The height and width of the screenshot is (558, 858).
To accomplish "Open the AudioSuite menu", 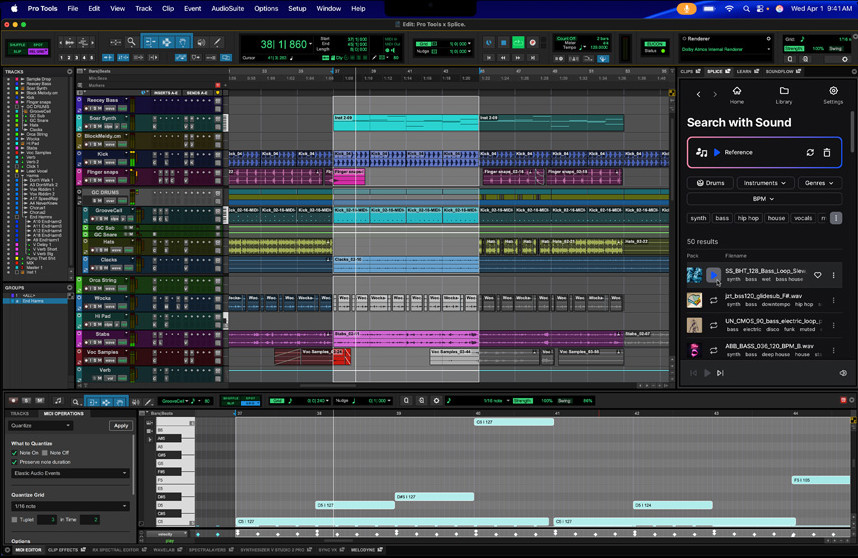I will pyautogui.click(x=227, y=8).
